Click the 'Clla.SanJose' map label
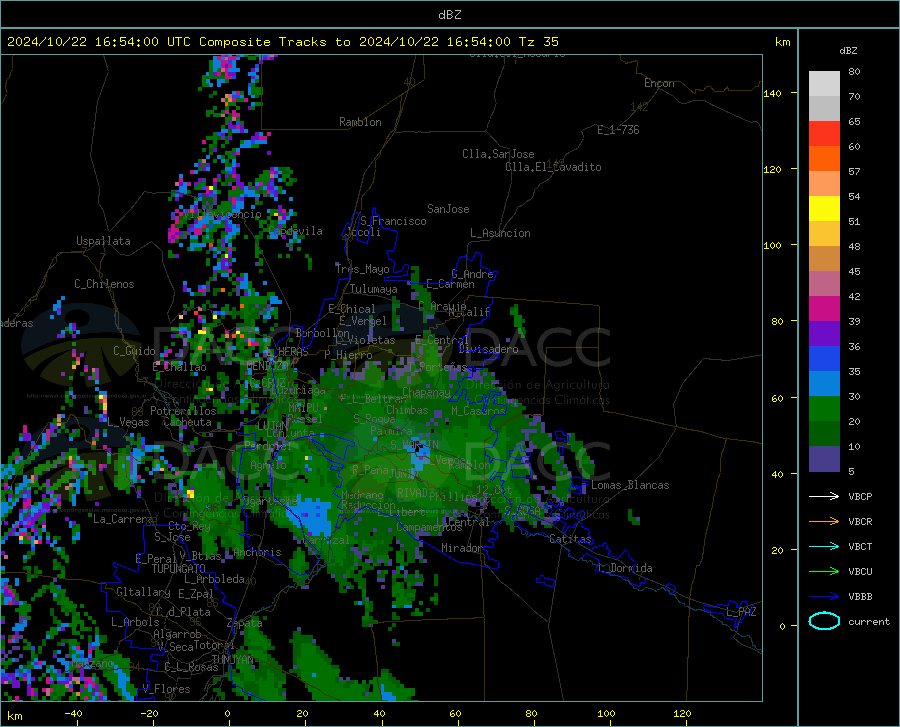The image size is (900, 727). pyautogui.click(x=498, y=154)
